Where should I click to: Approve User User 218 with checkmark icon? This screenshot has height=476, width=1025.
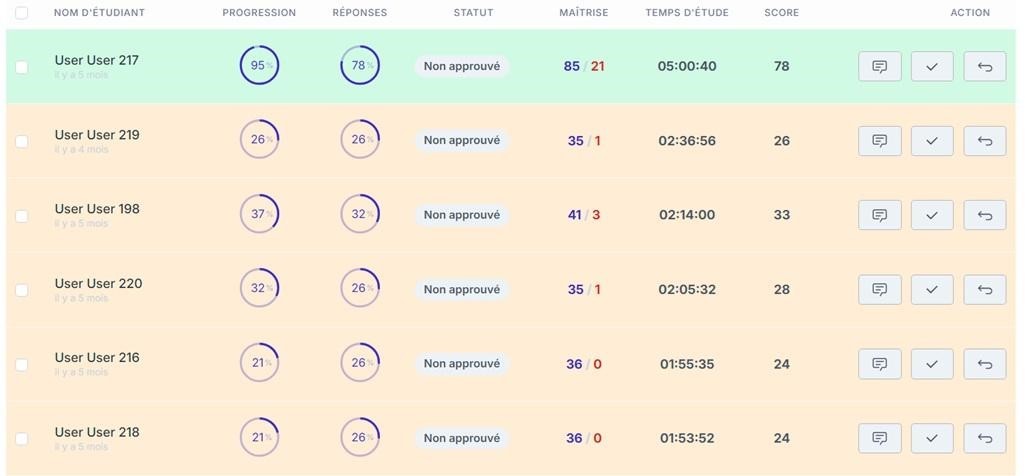pos(932,438)
